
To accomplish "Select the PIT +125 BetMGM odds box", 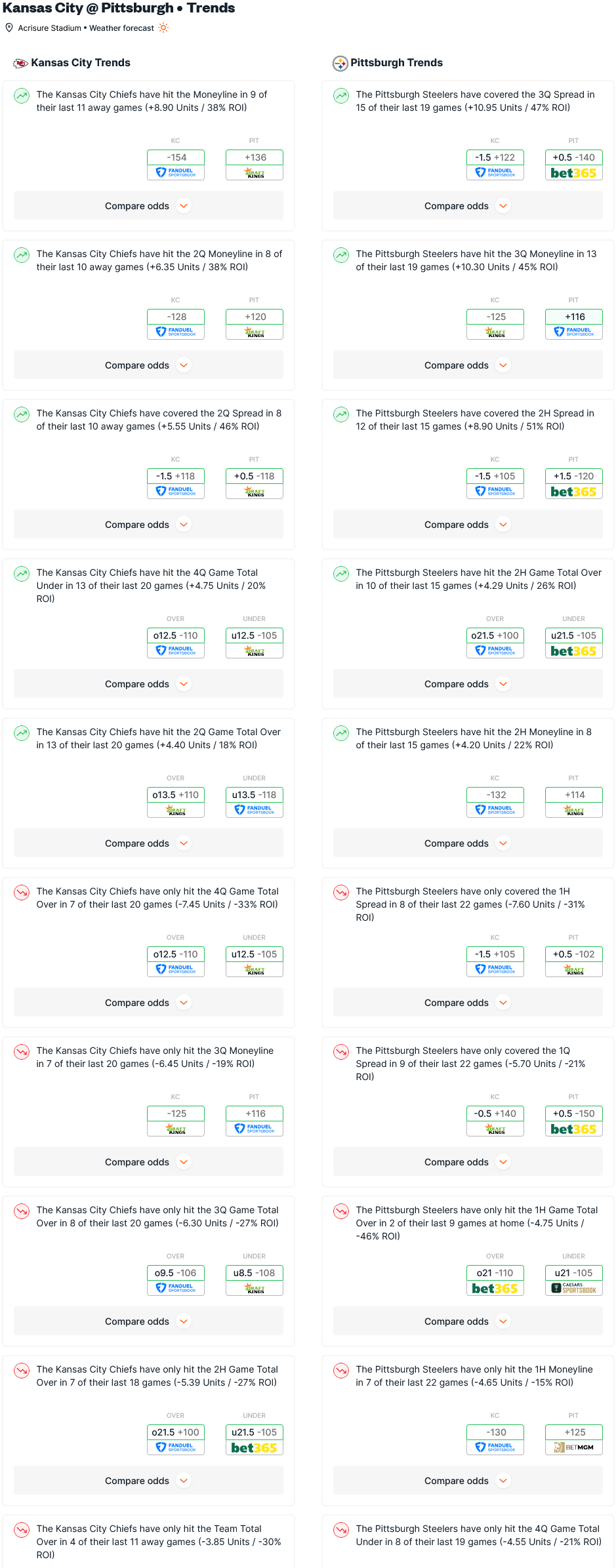I will point(574,1439).
